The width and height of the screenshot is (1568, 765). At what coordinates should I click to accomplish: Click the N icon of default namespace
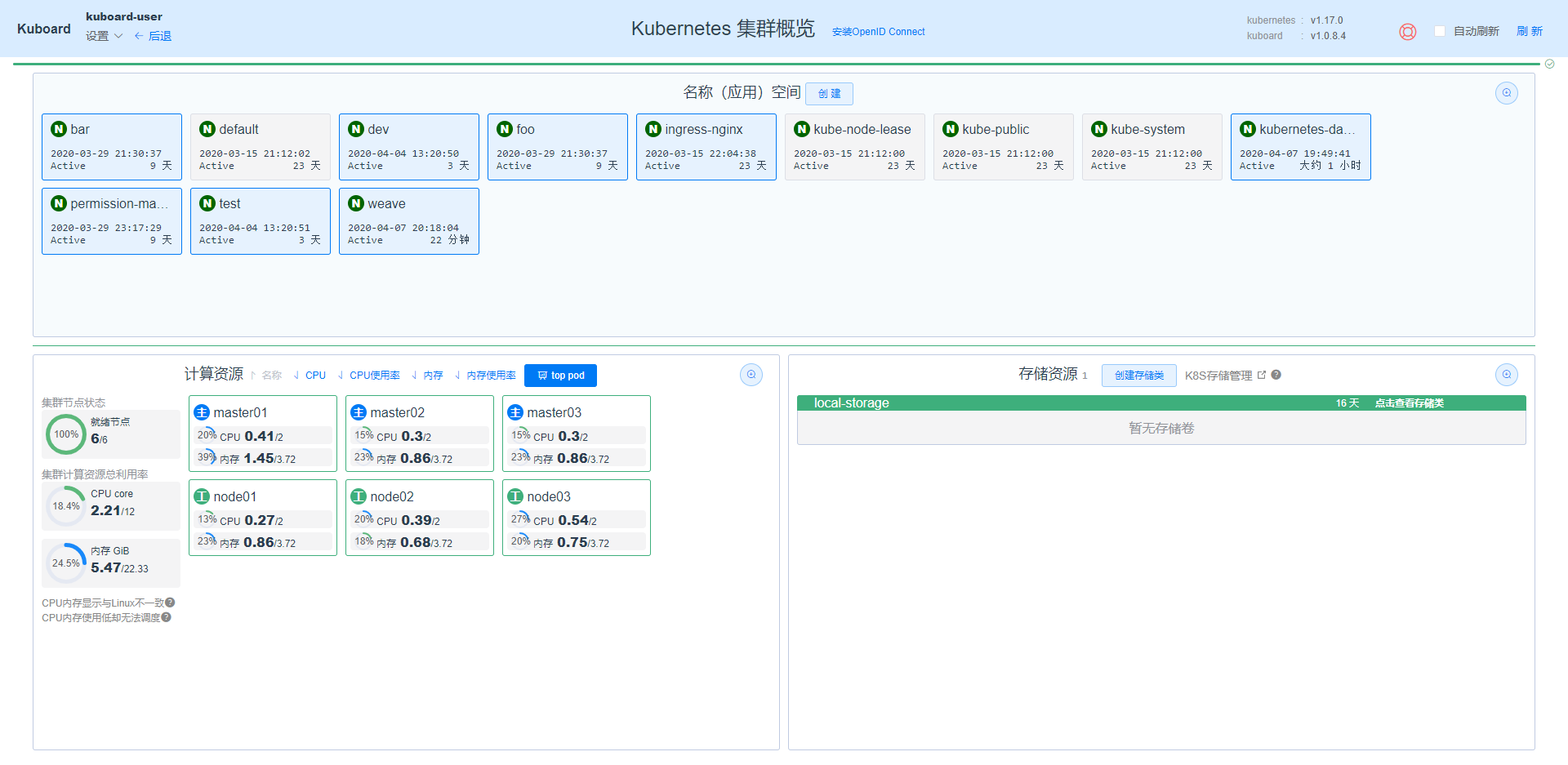click(x=207, y=129)
